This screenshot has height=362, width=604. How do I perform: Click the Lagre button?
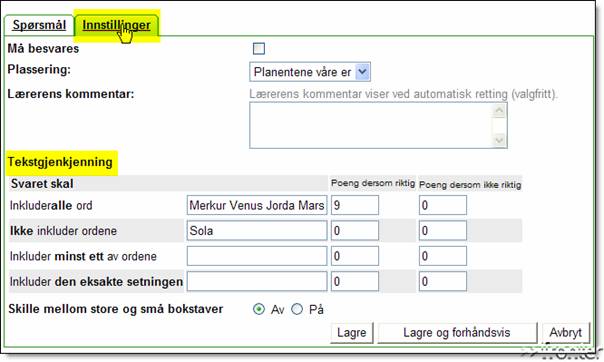pyautogui.click(x=352, y=333)
